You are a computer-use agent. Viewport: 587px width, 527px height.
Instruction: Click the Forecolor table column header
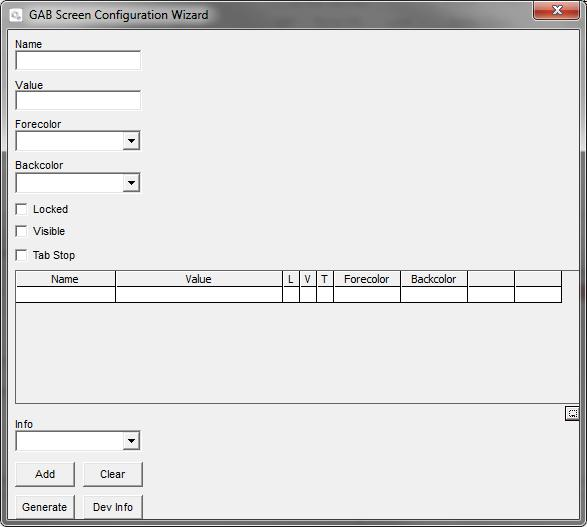click(x=367, y=279)
